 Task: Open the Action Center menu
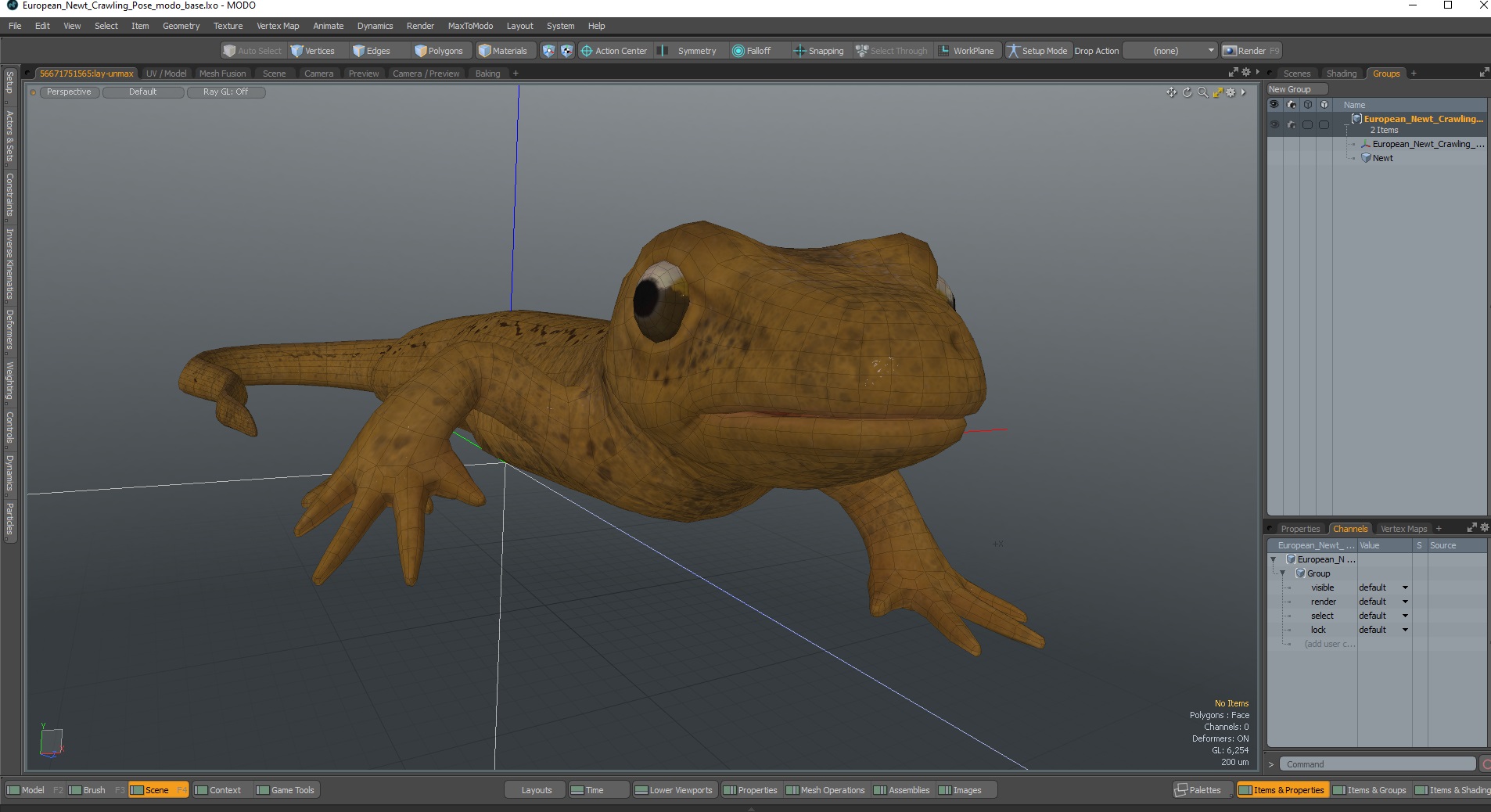point(614,51)
